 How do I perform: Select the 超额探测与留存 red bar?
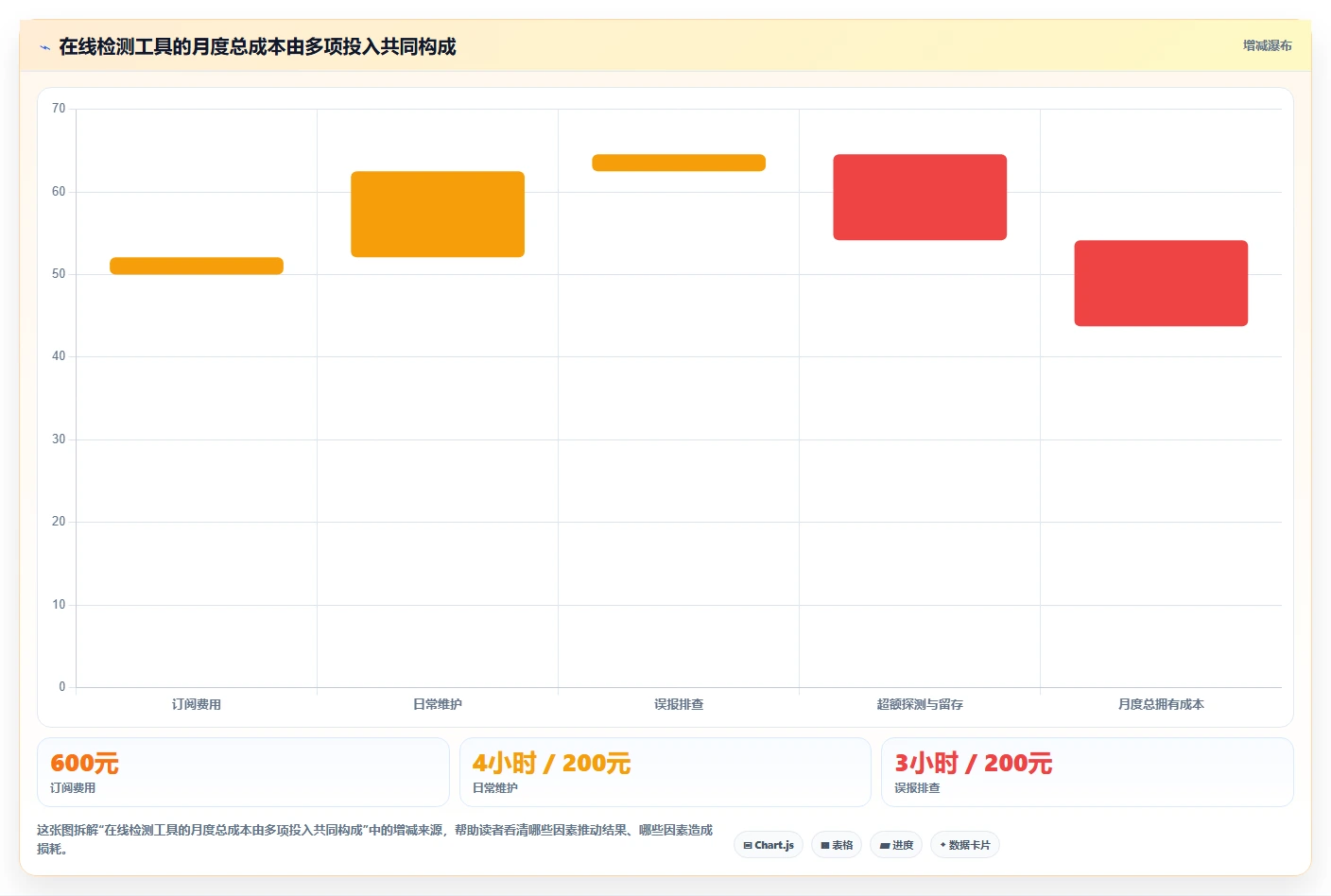pos(920,197)
